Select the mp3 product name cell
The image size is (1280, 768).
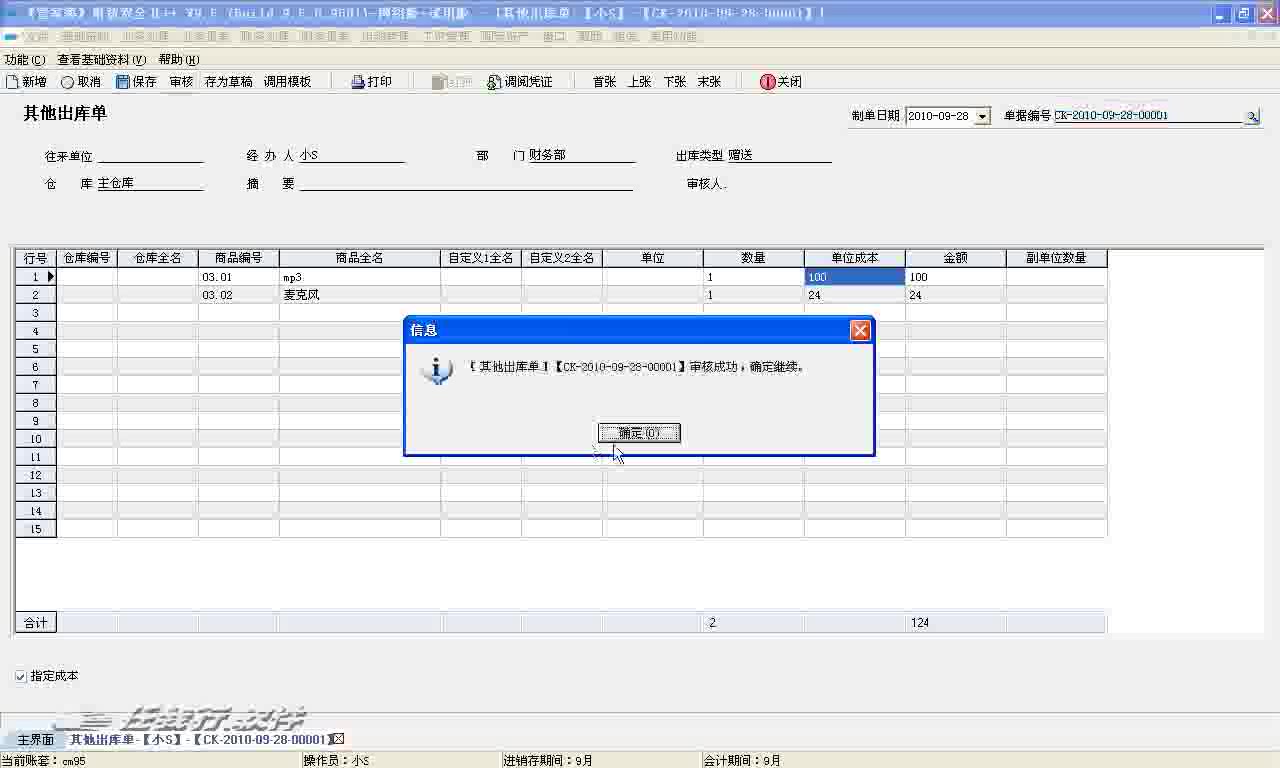click(360, 277)
